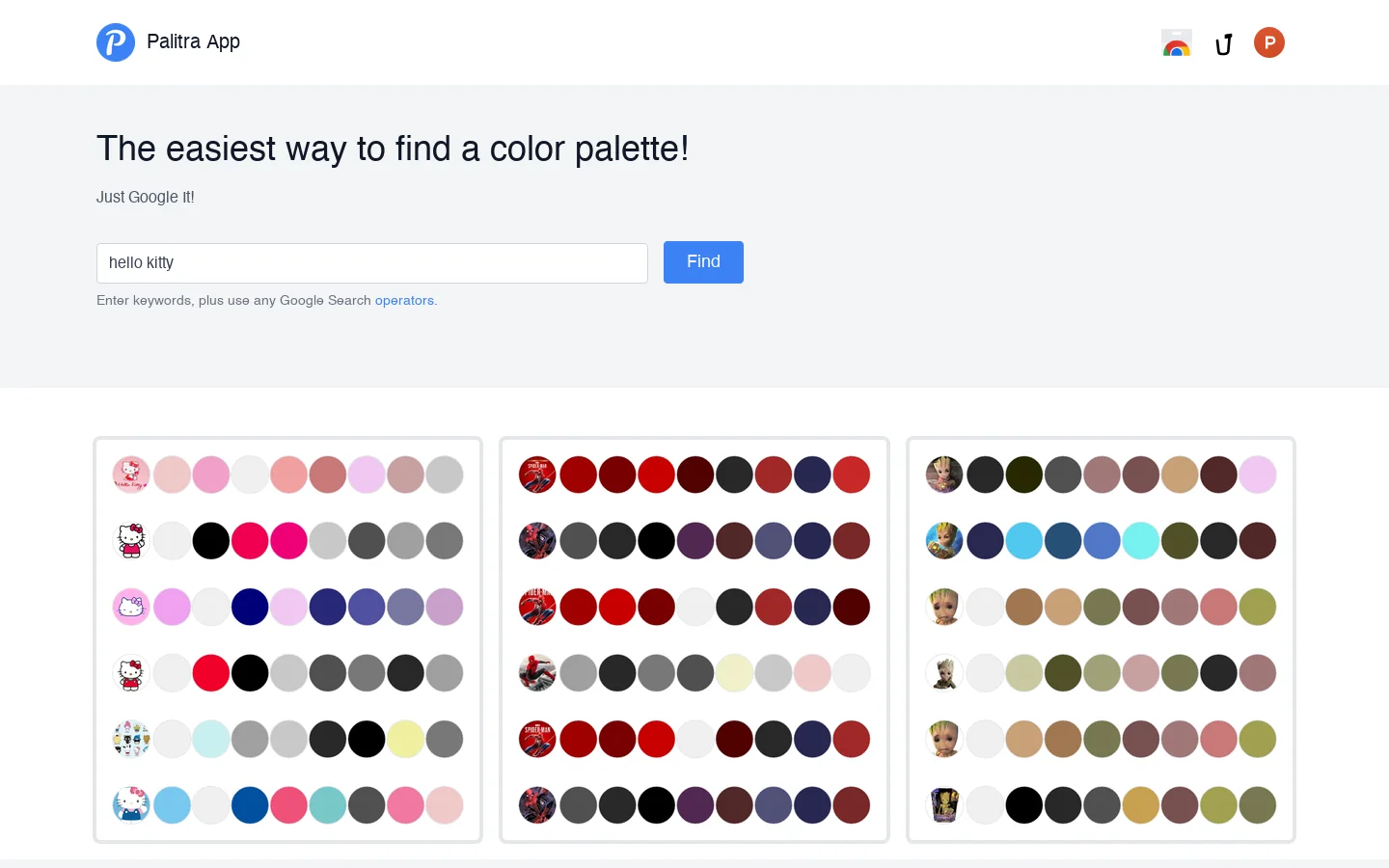
Task: Open the multi-character Hello Kitty thumbnail
Action: [x=131, y=739]
